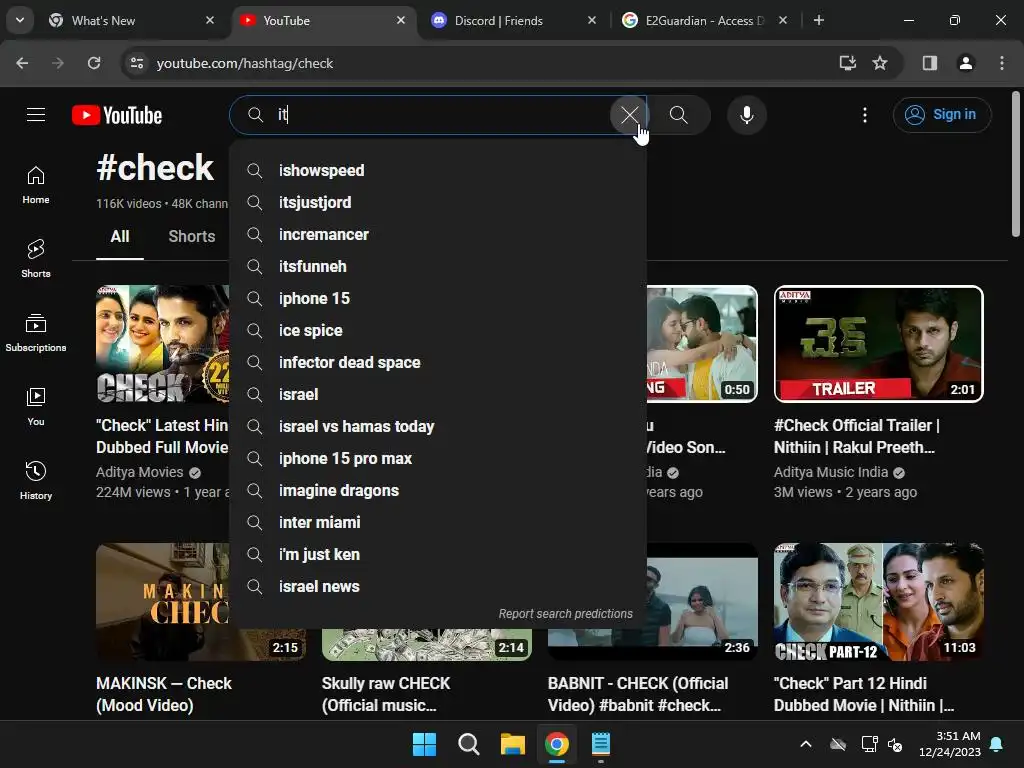Open 'Skully raw CHECK' video title
This screenshot has height=768, width=1024.
pos(386,694)
